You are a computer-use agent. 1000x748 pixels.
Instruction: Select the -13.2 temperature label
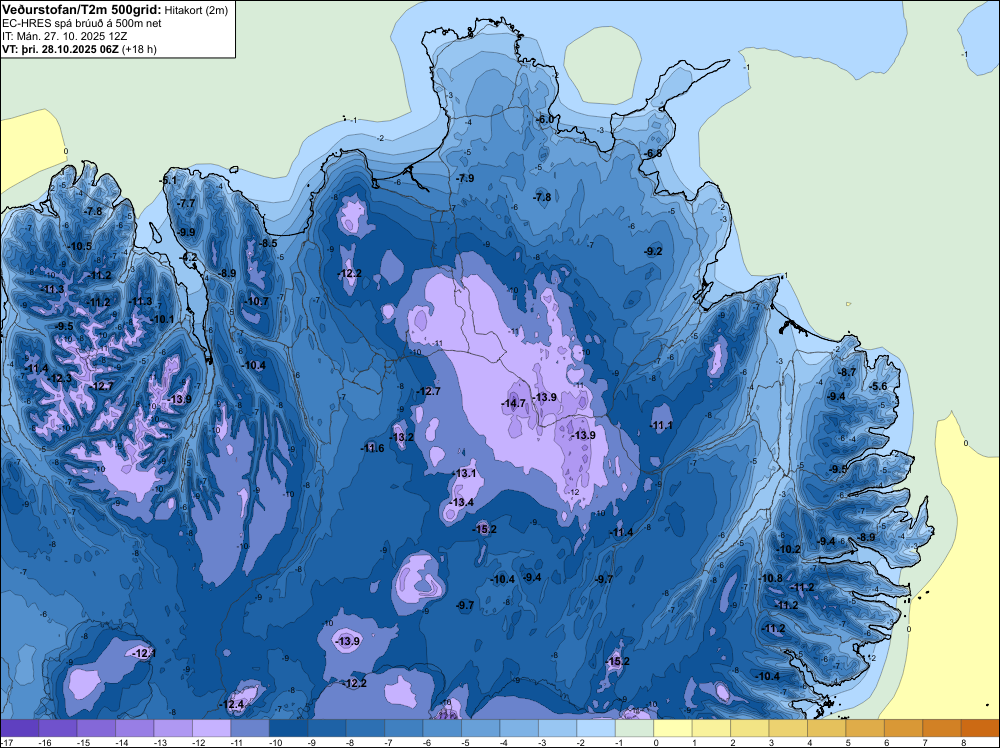402,437
